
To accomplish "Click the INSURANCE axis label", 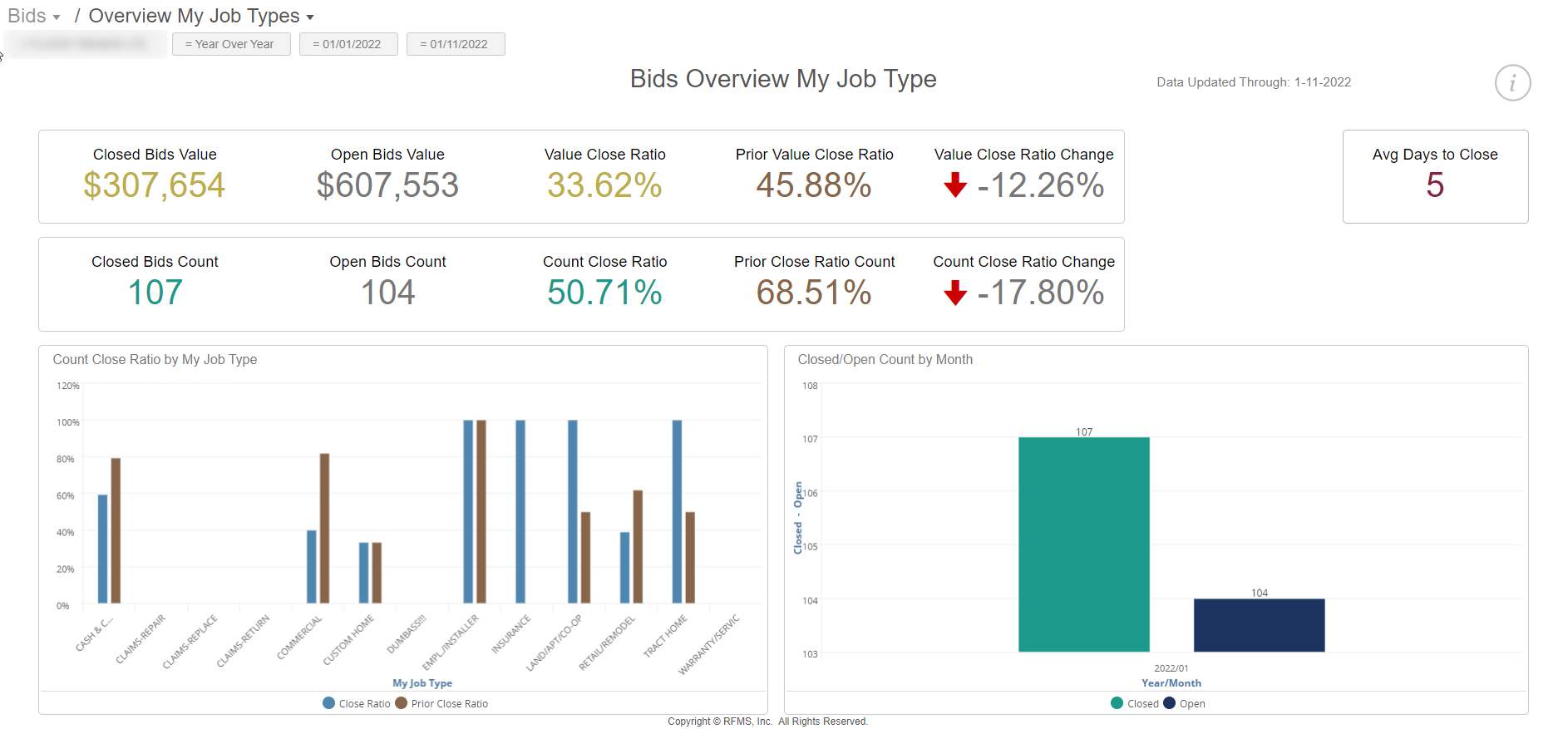I will (510, 634).
